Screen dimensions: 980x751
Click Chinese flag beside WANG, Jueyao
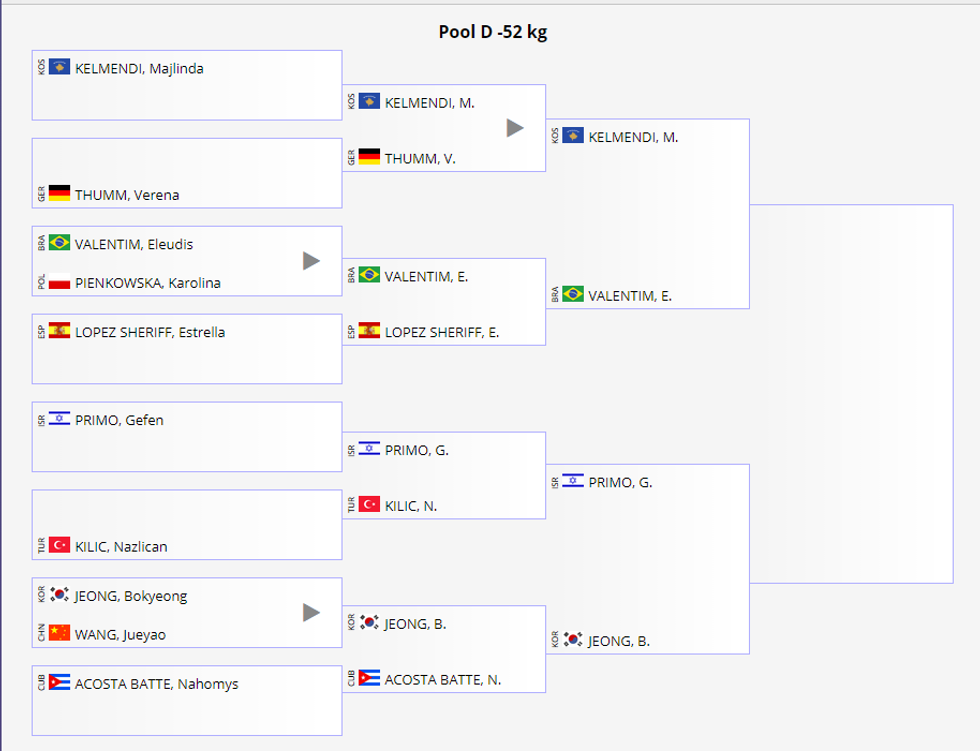[59, 633]
